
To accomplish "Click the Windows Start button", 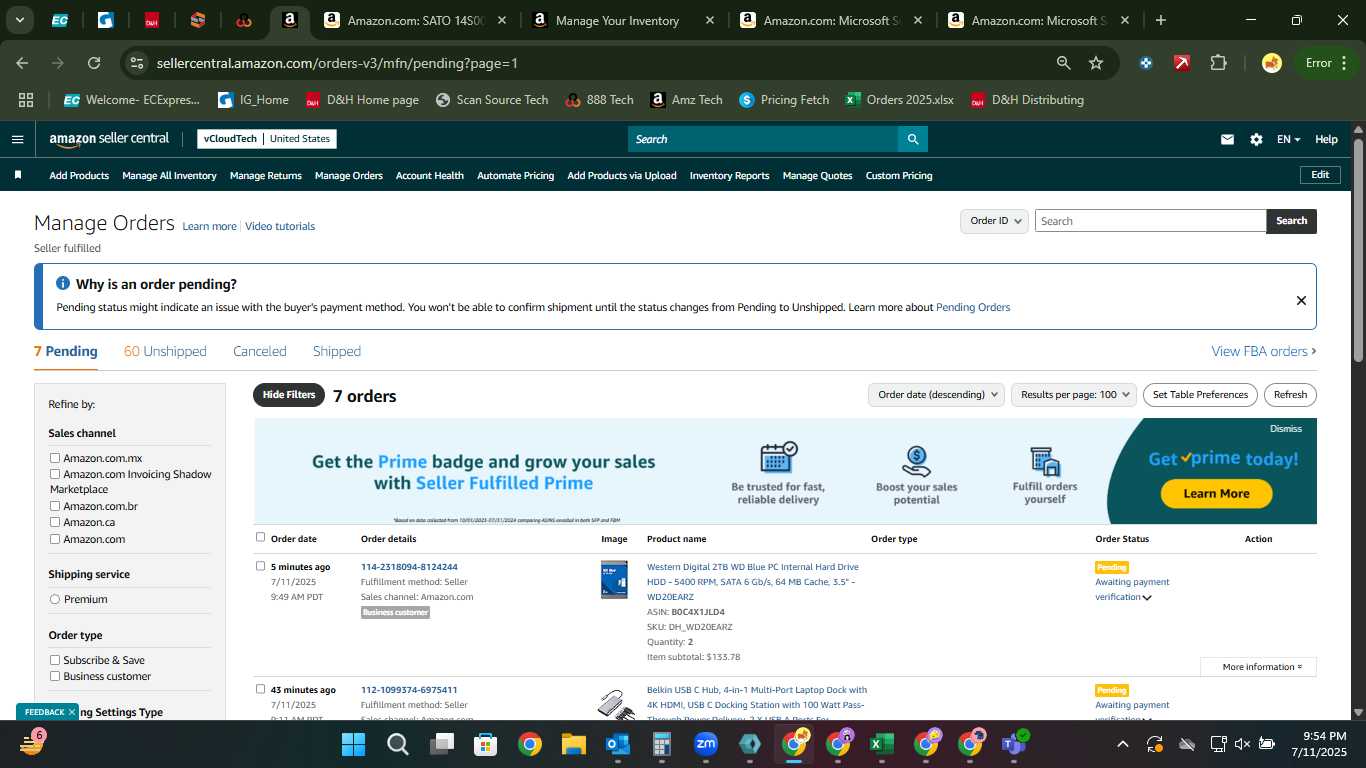I will pyautogui.click(x=353, y=744).
